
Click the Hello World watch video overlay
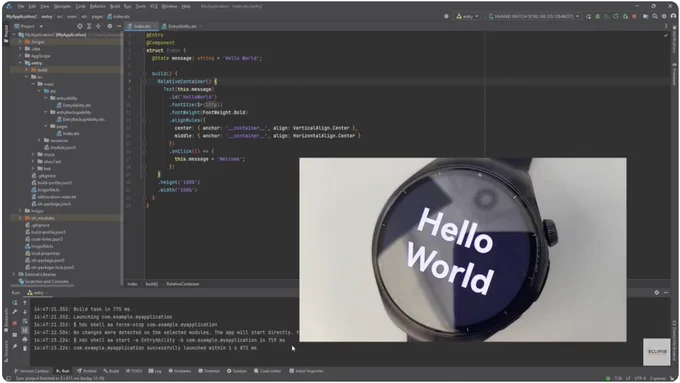pos(463,249)
